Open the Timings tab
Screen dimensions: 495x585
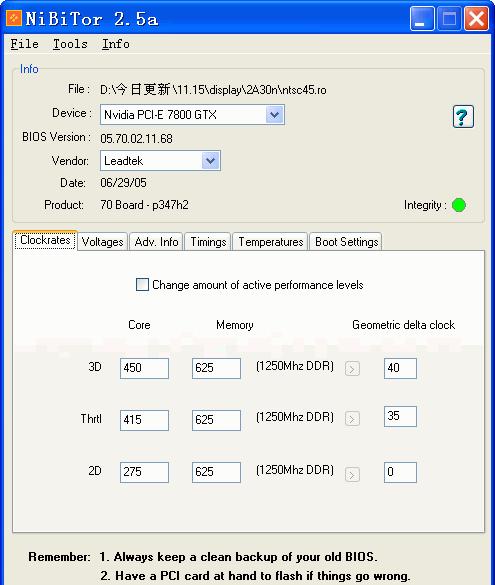208,242
